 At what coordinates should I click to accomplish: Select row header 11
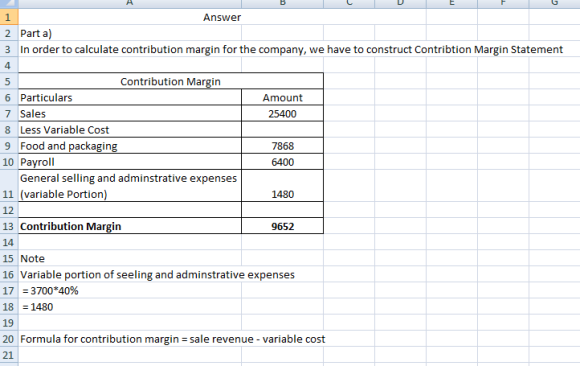[9, 186]
